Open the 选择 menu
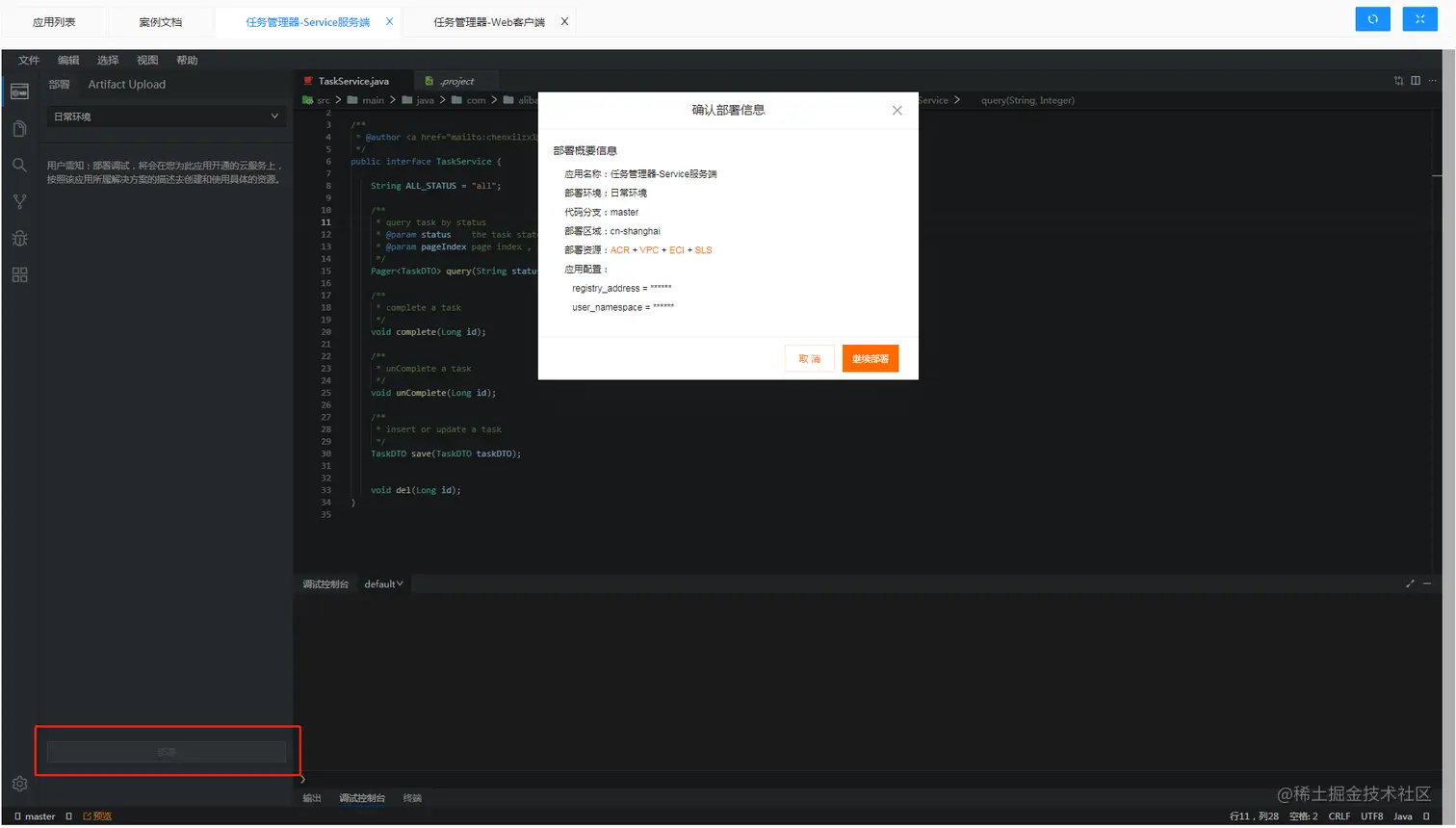This screenshot has height=828, width=1456. (x=108, y=60)
